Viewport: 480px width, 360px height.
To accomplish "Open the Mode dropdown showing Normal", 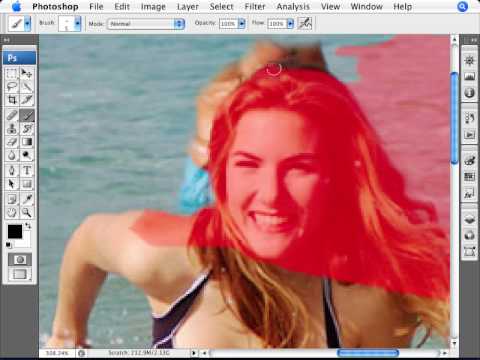I will 146,24.
